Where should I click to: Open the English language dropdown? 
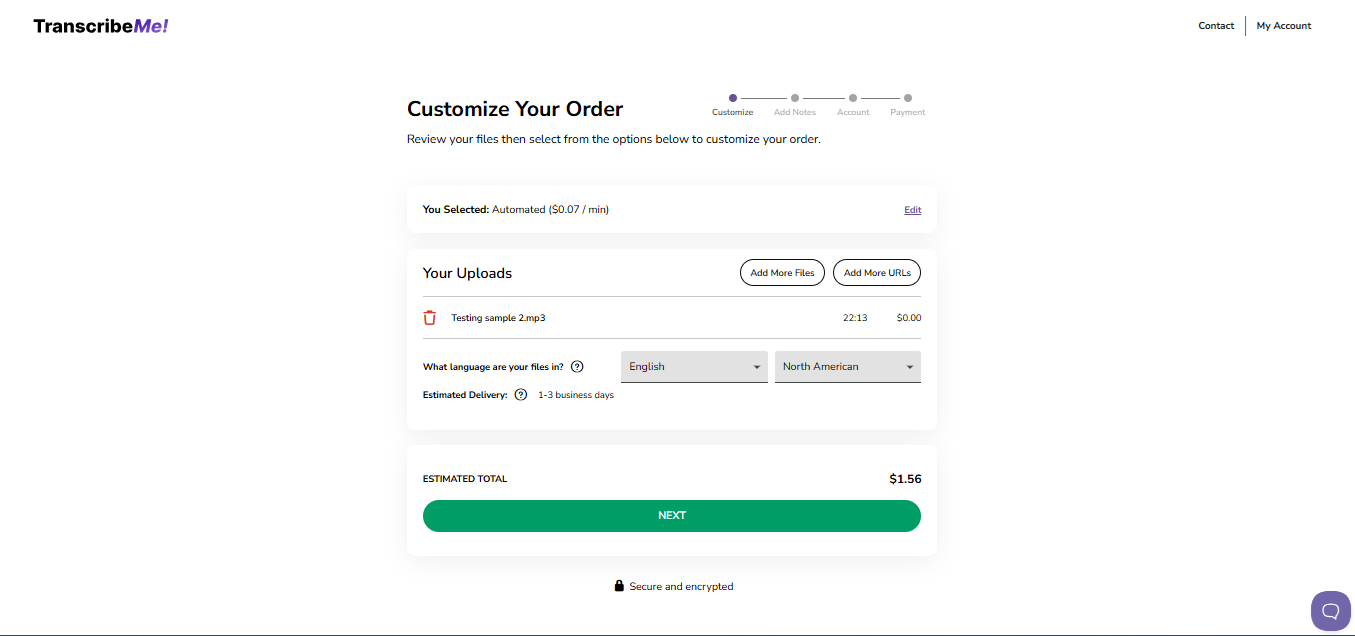pos(694,366)
